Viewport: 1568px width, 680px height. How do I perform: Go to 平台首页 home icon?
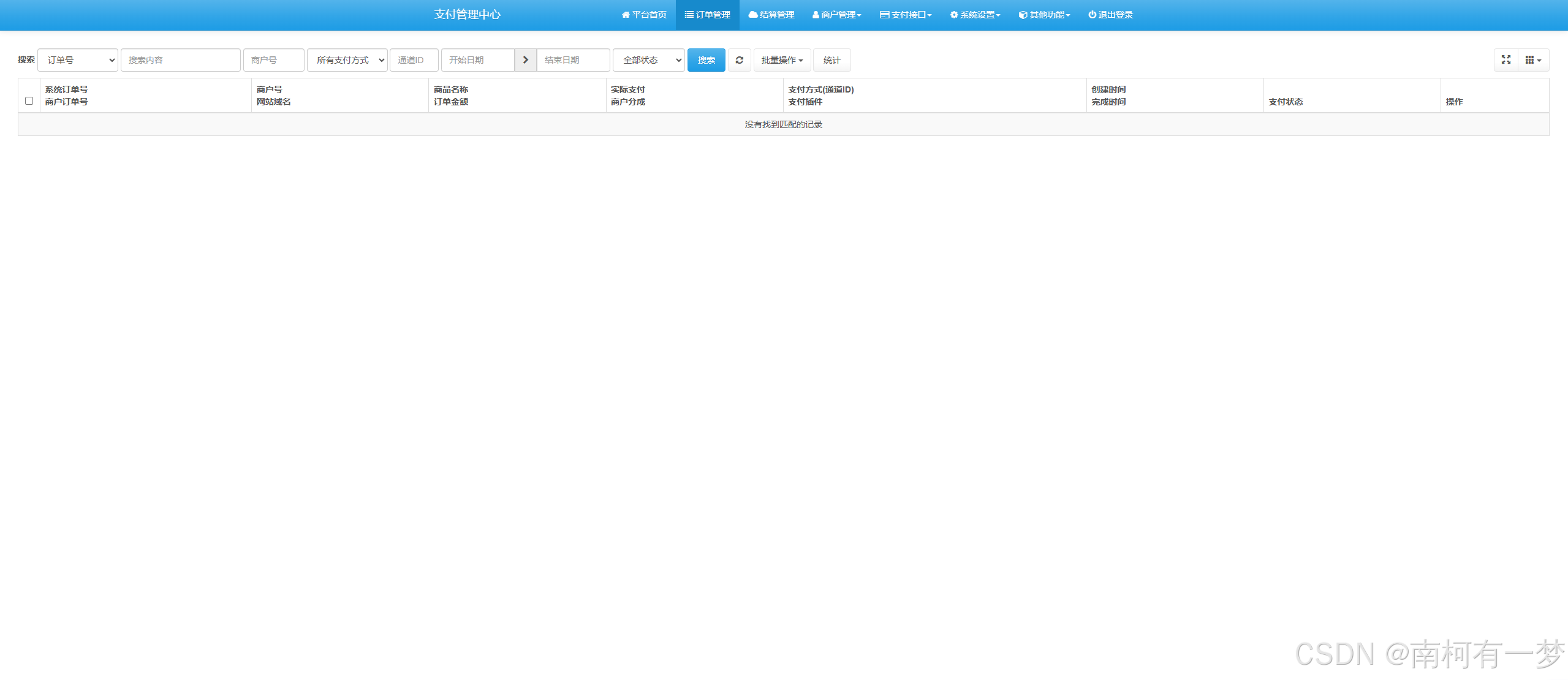tap(644, 15)
